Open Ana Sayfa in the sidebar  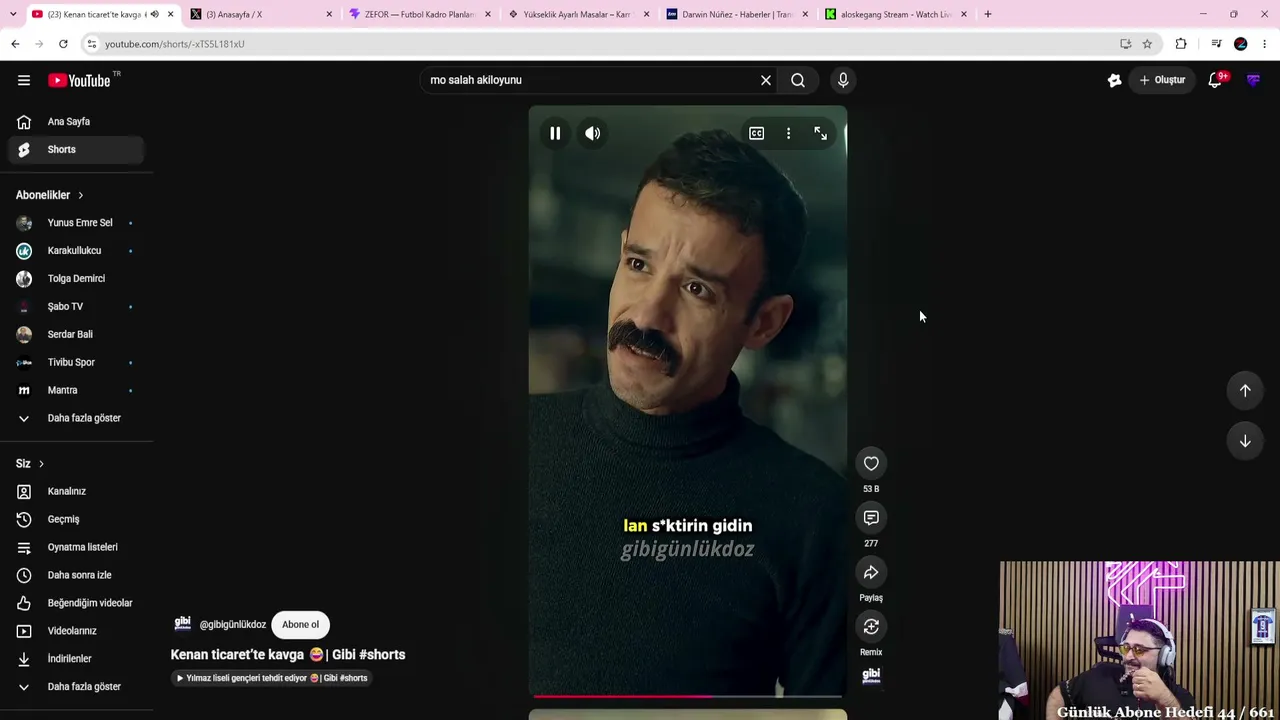(76, 122)
